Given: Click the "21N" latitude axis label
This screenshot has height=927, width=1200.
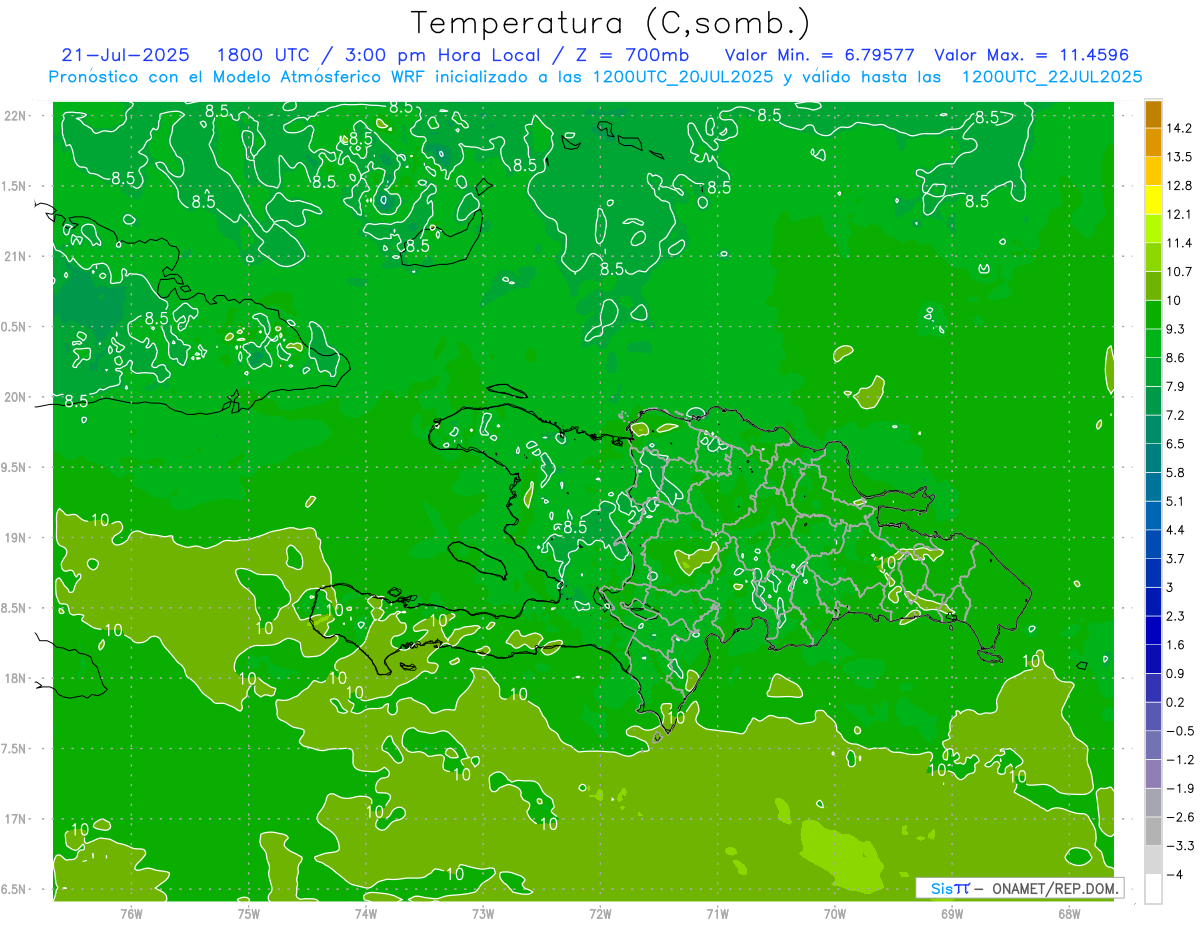Looking at the screenshot, I should [x=17, y=256].
